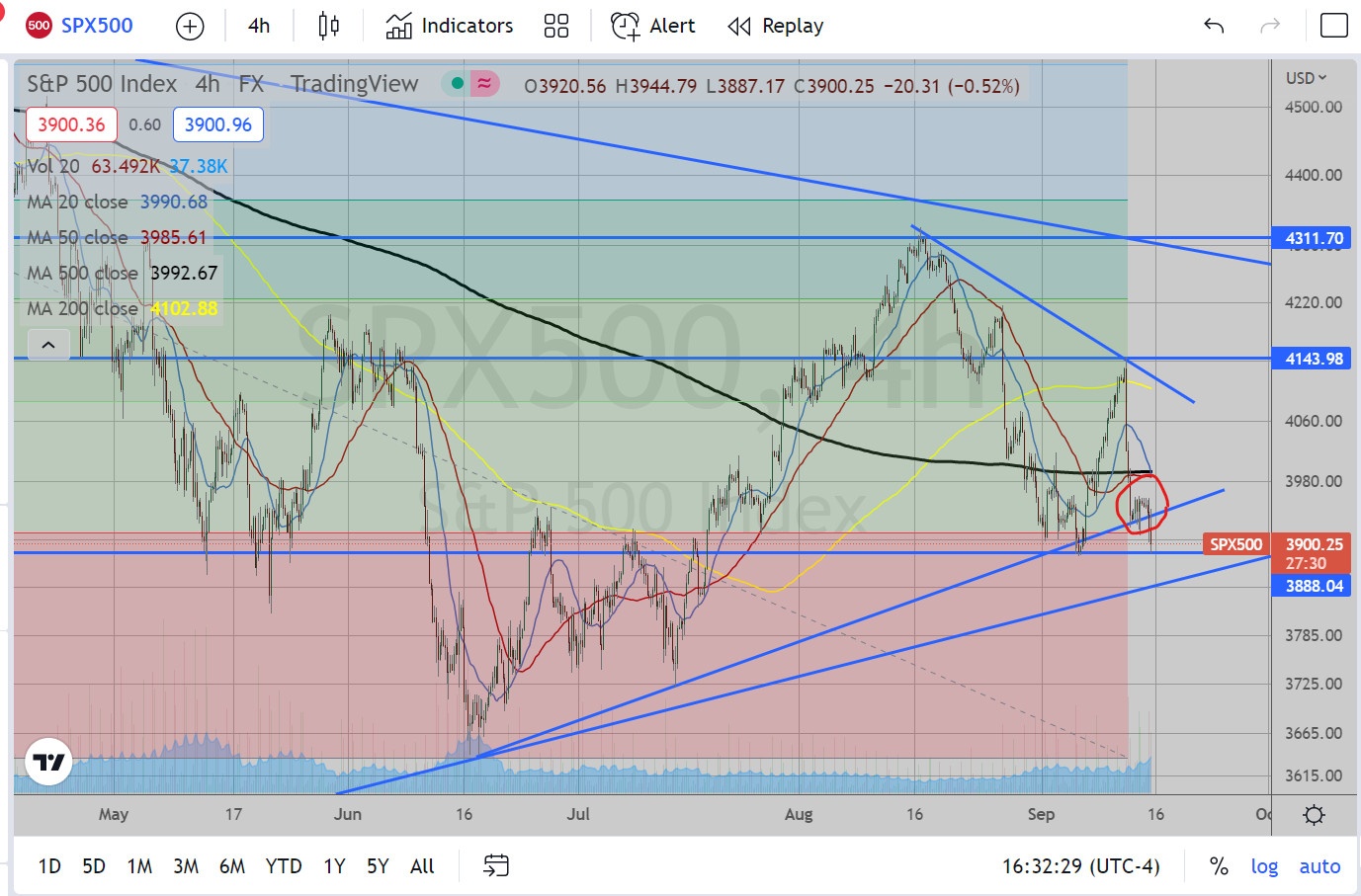The width and height of the screenshot is (1361, 896).
Task: Click the green market status dot
Action: [x=458, y=84]
